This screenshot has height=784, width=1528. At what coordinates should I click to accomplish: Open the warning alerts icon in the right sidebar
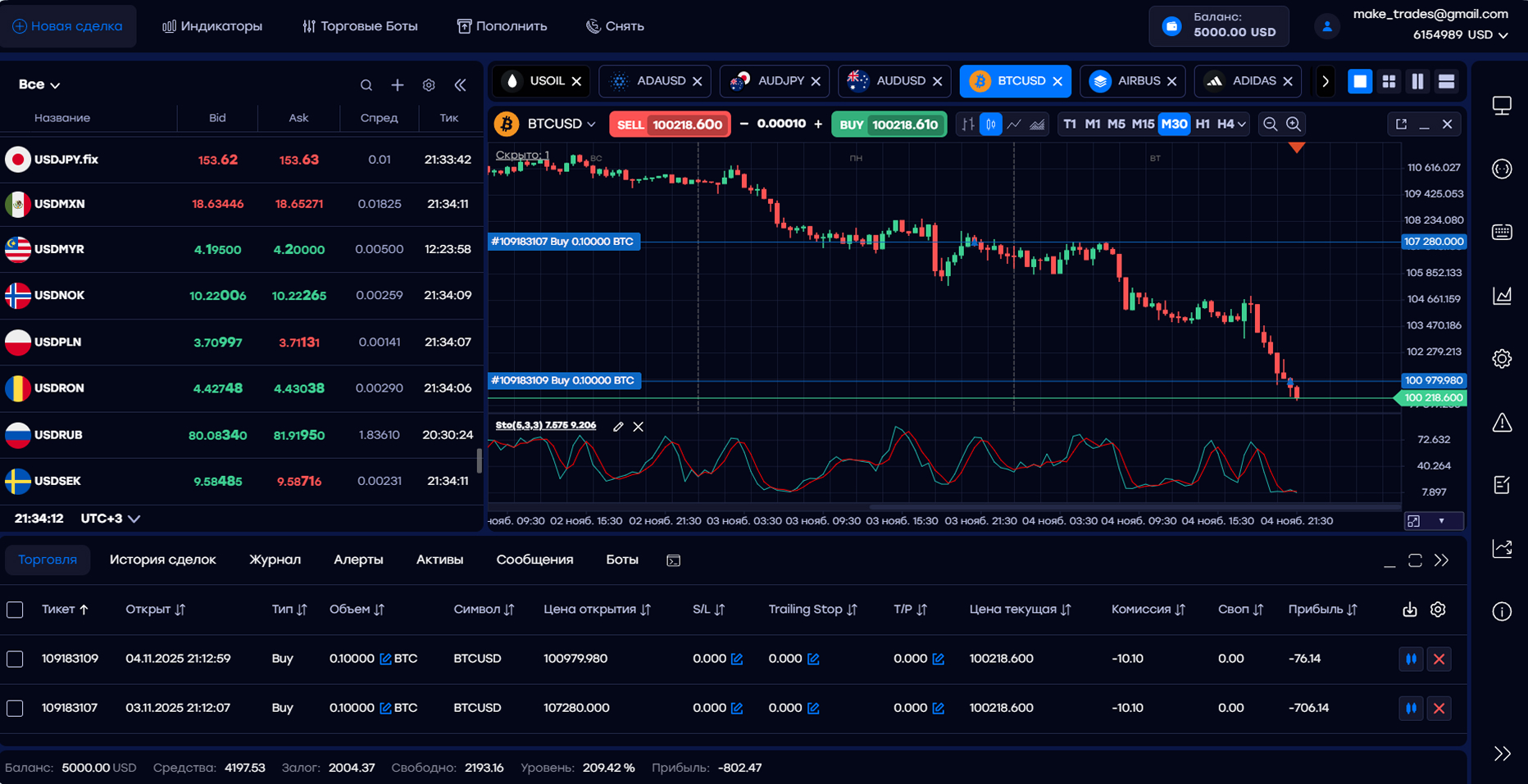(x=1501, y=423)
